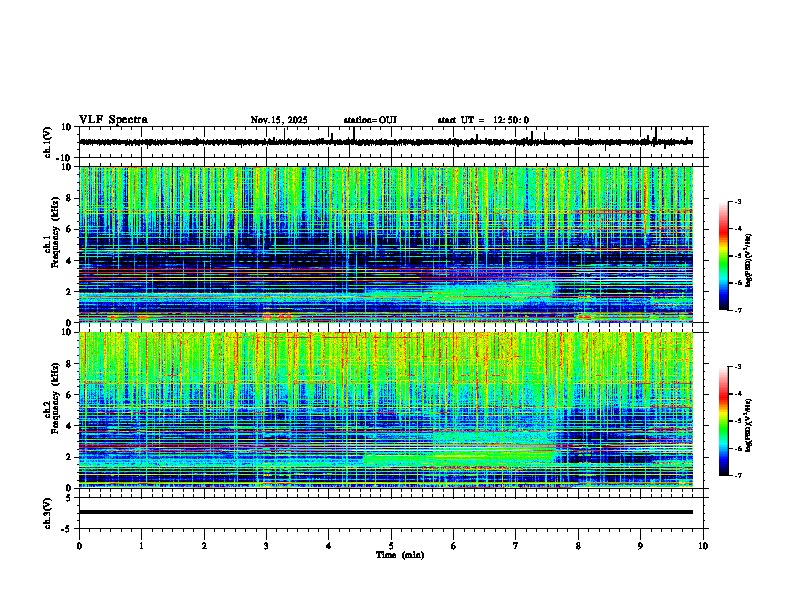
Task: Click the '2' tick on Time axis
Action: [x=204, y=546]
